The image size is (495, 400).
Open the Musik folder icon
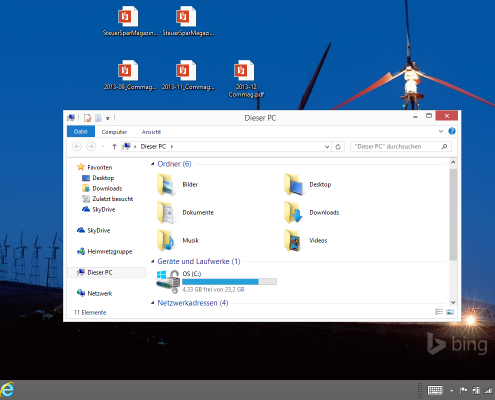(x=166, y=240)
